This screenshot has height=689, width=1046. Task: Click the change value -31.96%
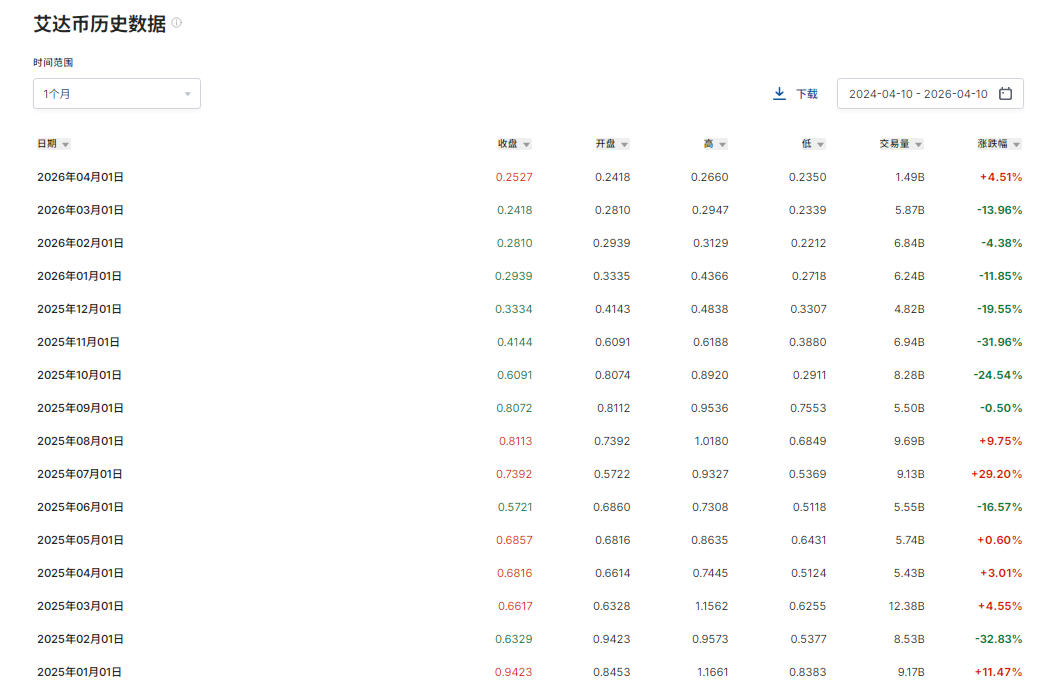[x=999, y=342]
